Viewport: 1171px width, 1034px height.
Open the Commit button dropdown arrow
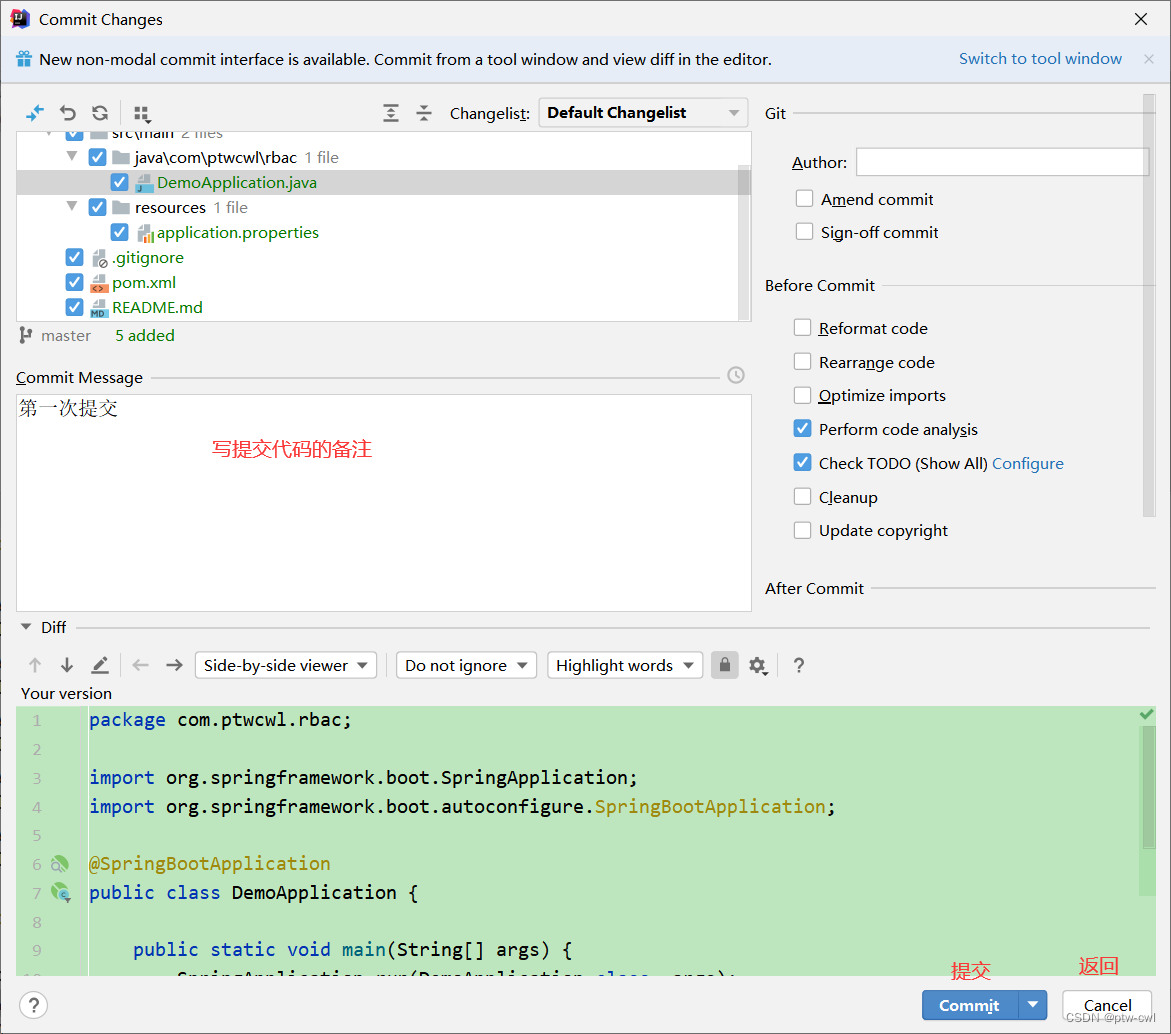coord(1033,1005)
